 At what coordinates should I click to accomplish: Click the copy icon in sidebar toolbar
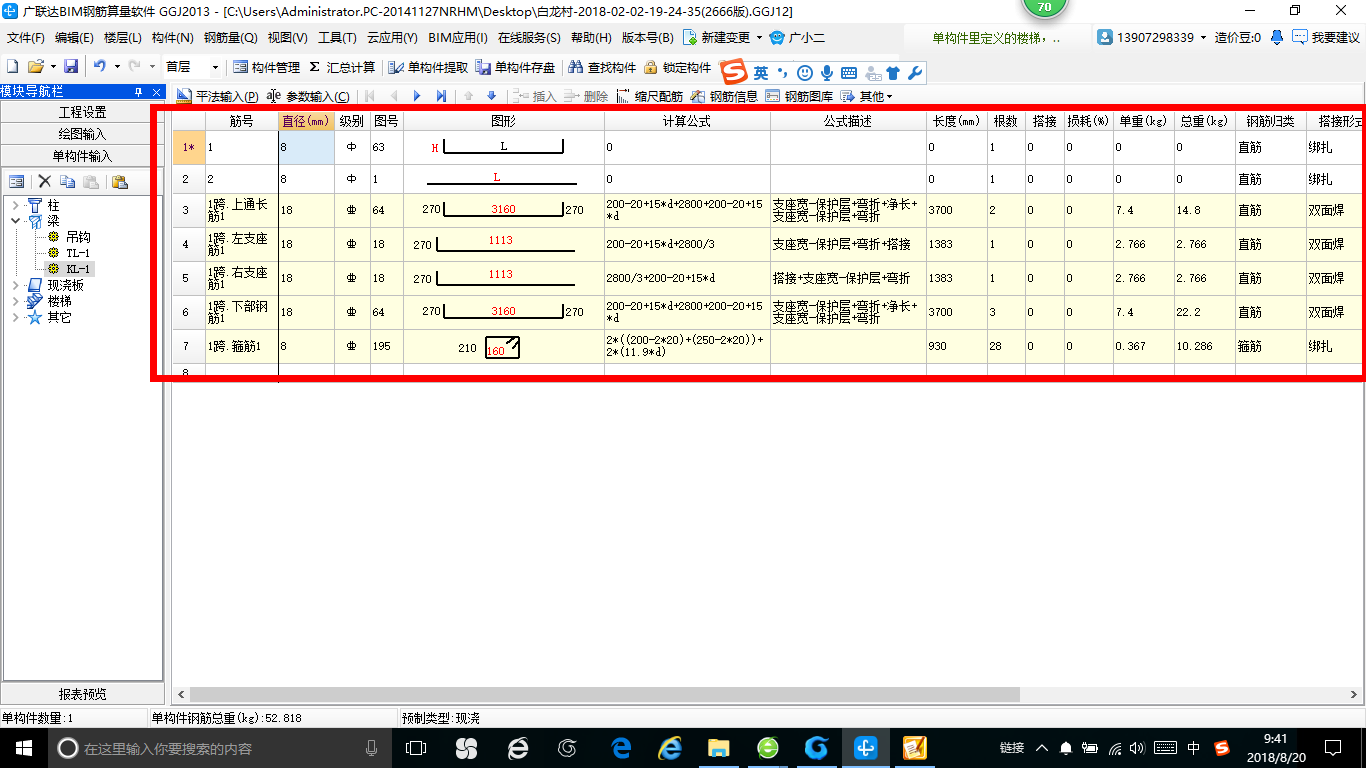point(67,182)
